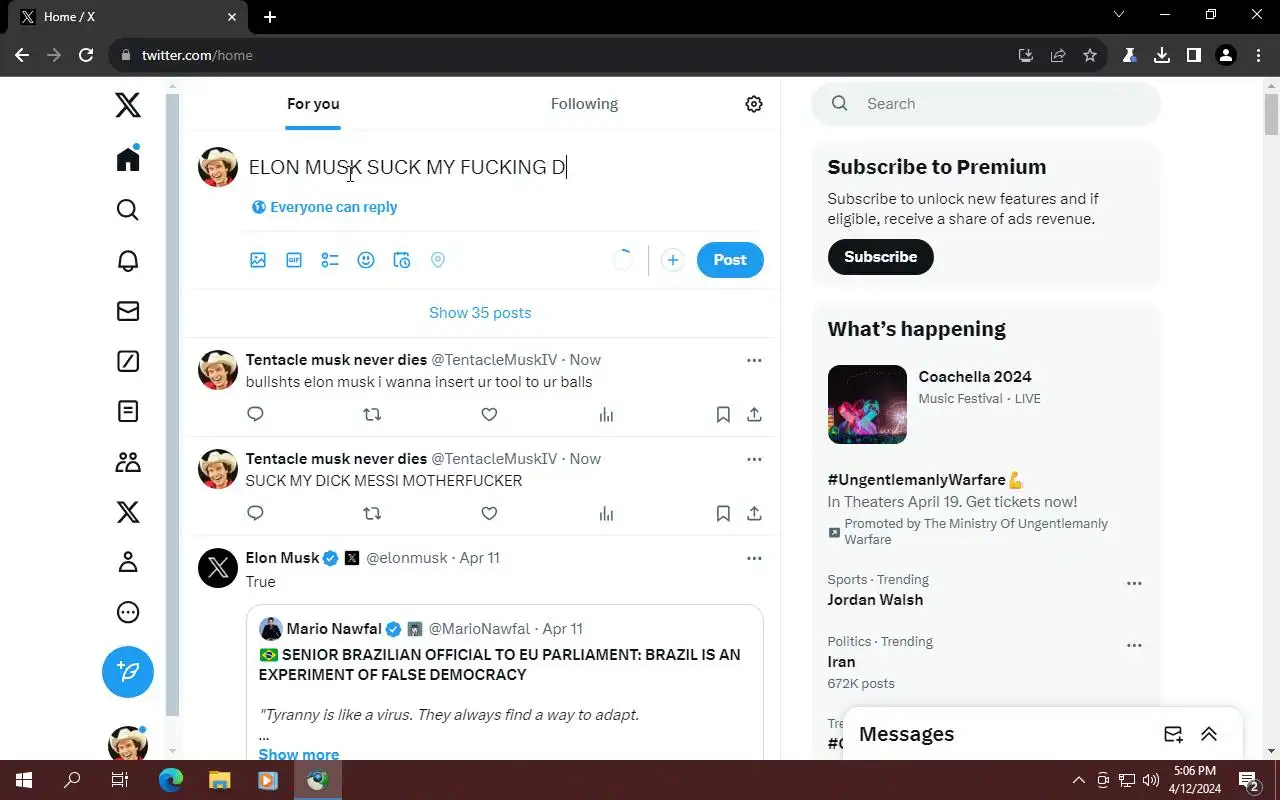Click Show 35 posts link
Viewport: 1280px width, 800px height.
[x=480, y=313]
